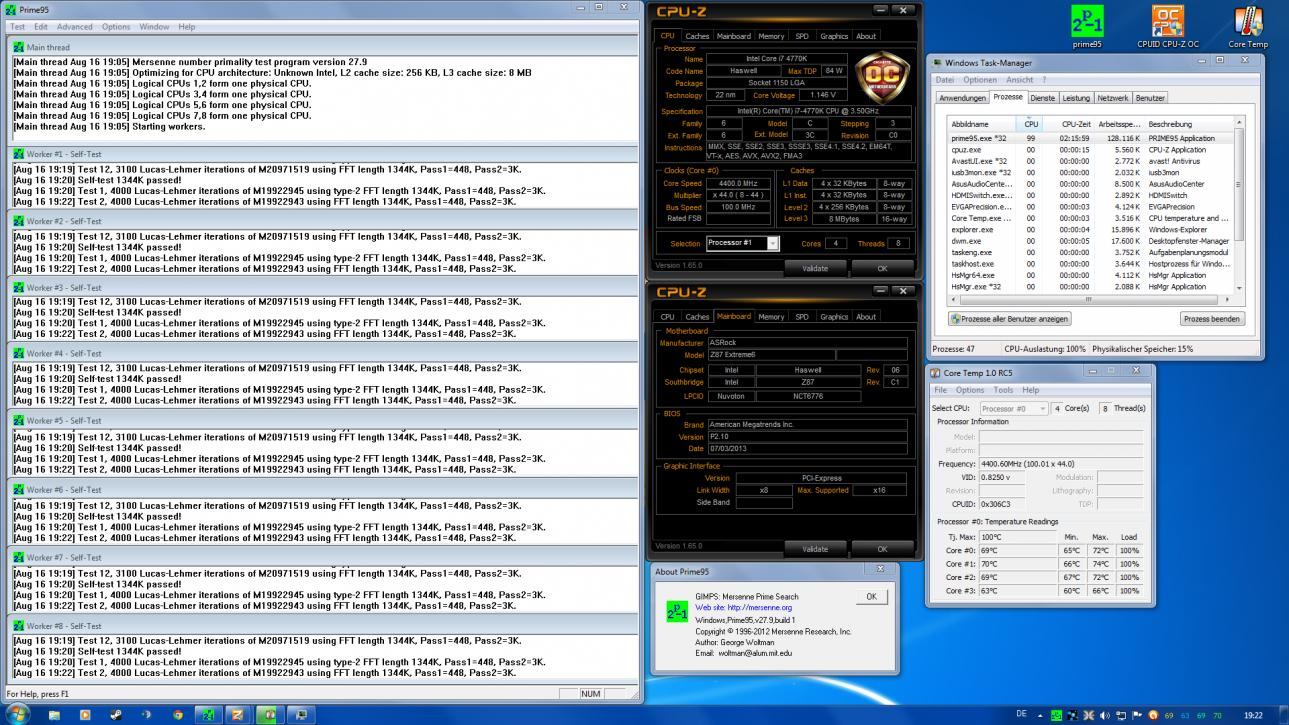
Task: Open the Select CPU dropdown in Core Temp
Action: 1014,408
